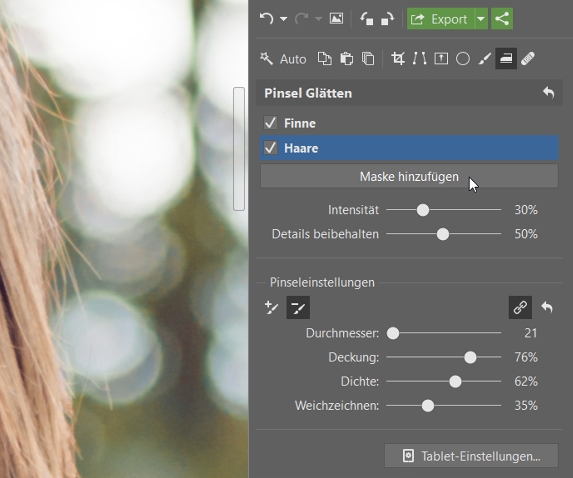This screenshot has width=573, height=478.
Task: Select the filter brush tool
Action: point(485,58)
